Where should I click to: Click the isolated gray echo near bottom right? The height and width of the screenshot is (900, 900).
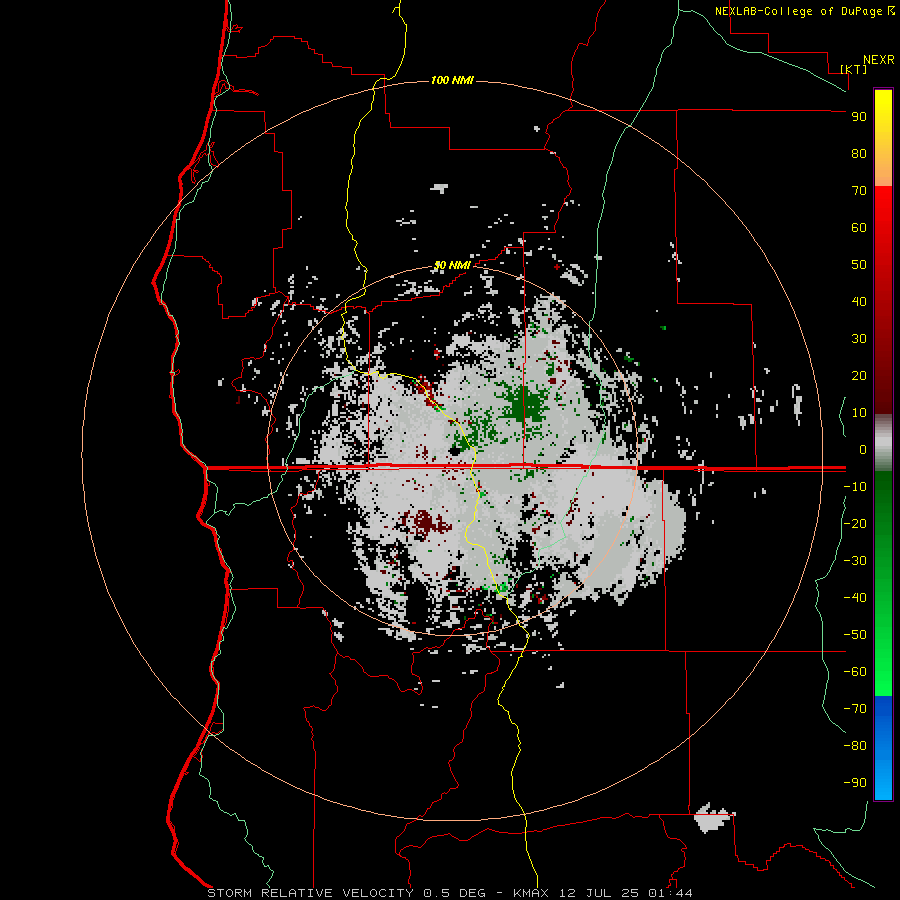point(713,817)
